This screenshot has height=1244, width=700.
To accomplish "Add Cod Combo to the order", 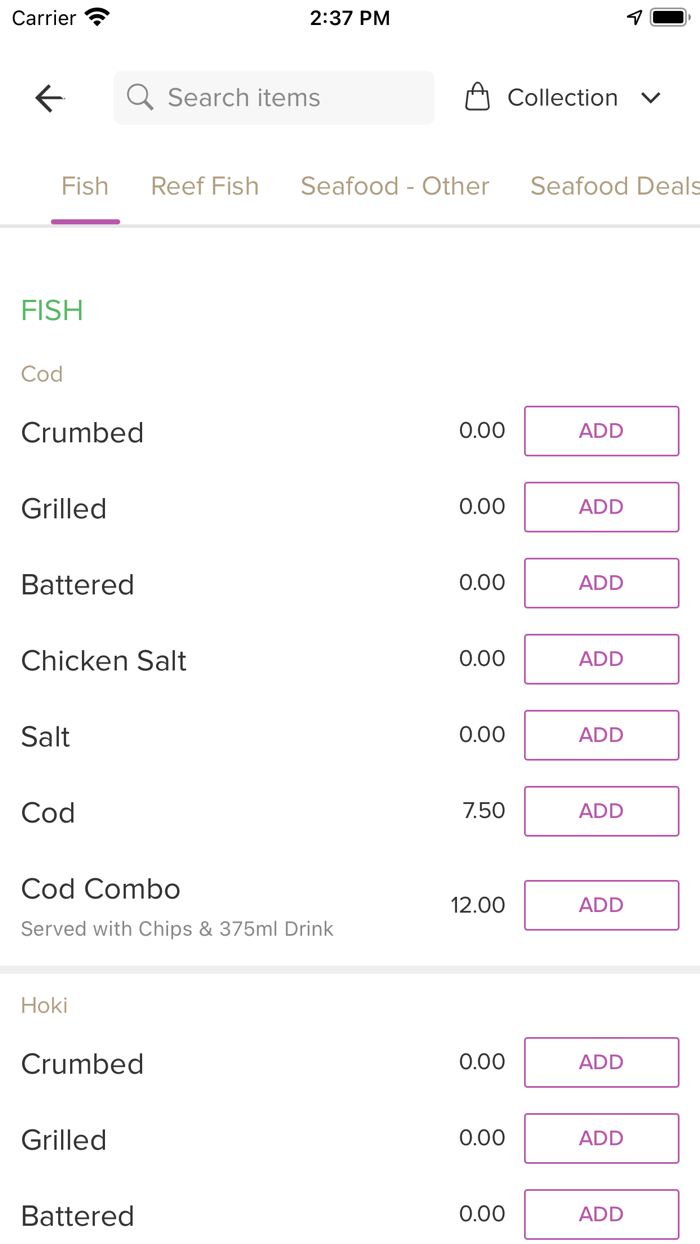I will [601, 905].
